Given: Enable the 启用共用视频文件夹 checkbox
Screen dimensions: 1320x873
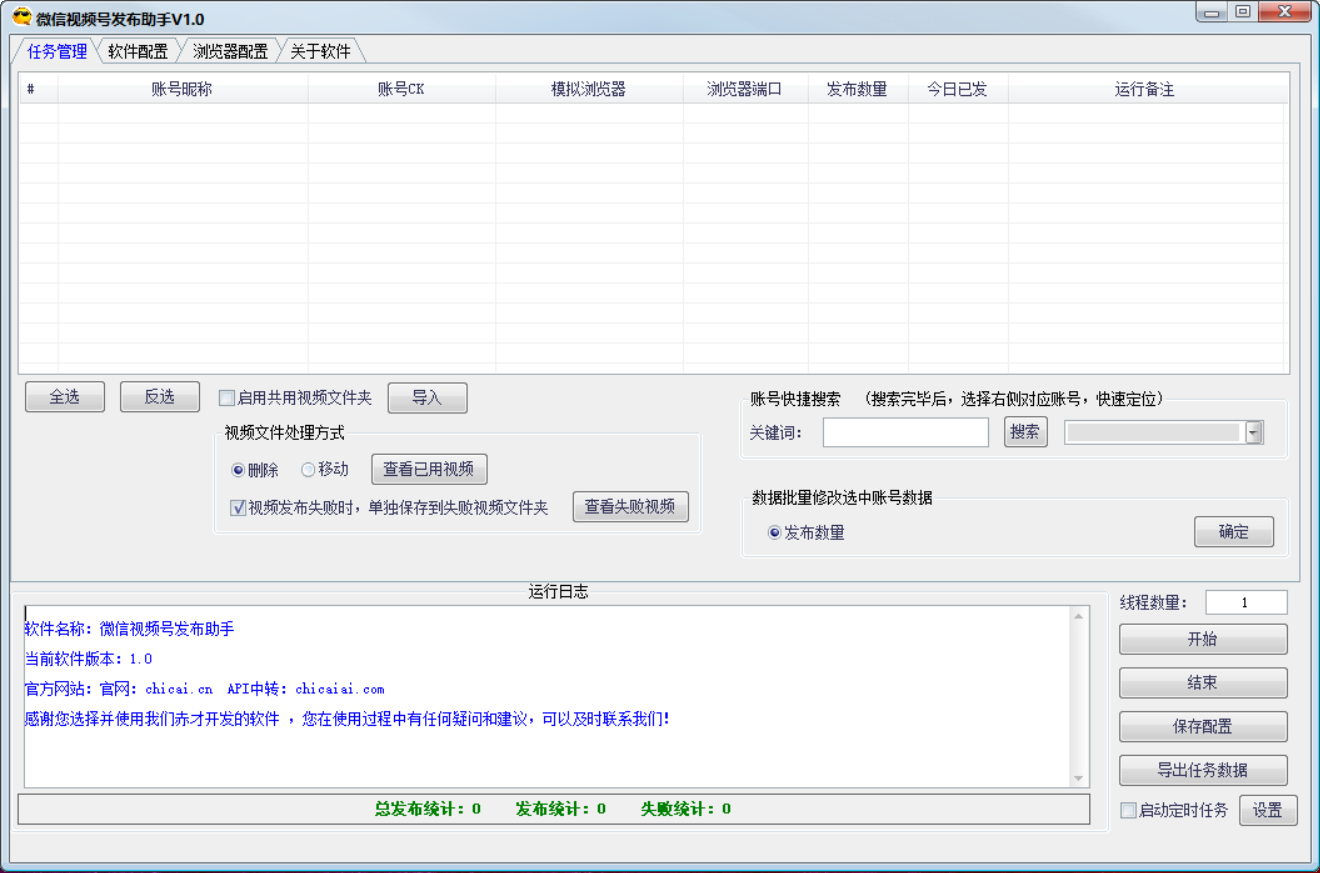Looking at the screenshot, I should pyautogui.click(x=227, y=398).
